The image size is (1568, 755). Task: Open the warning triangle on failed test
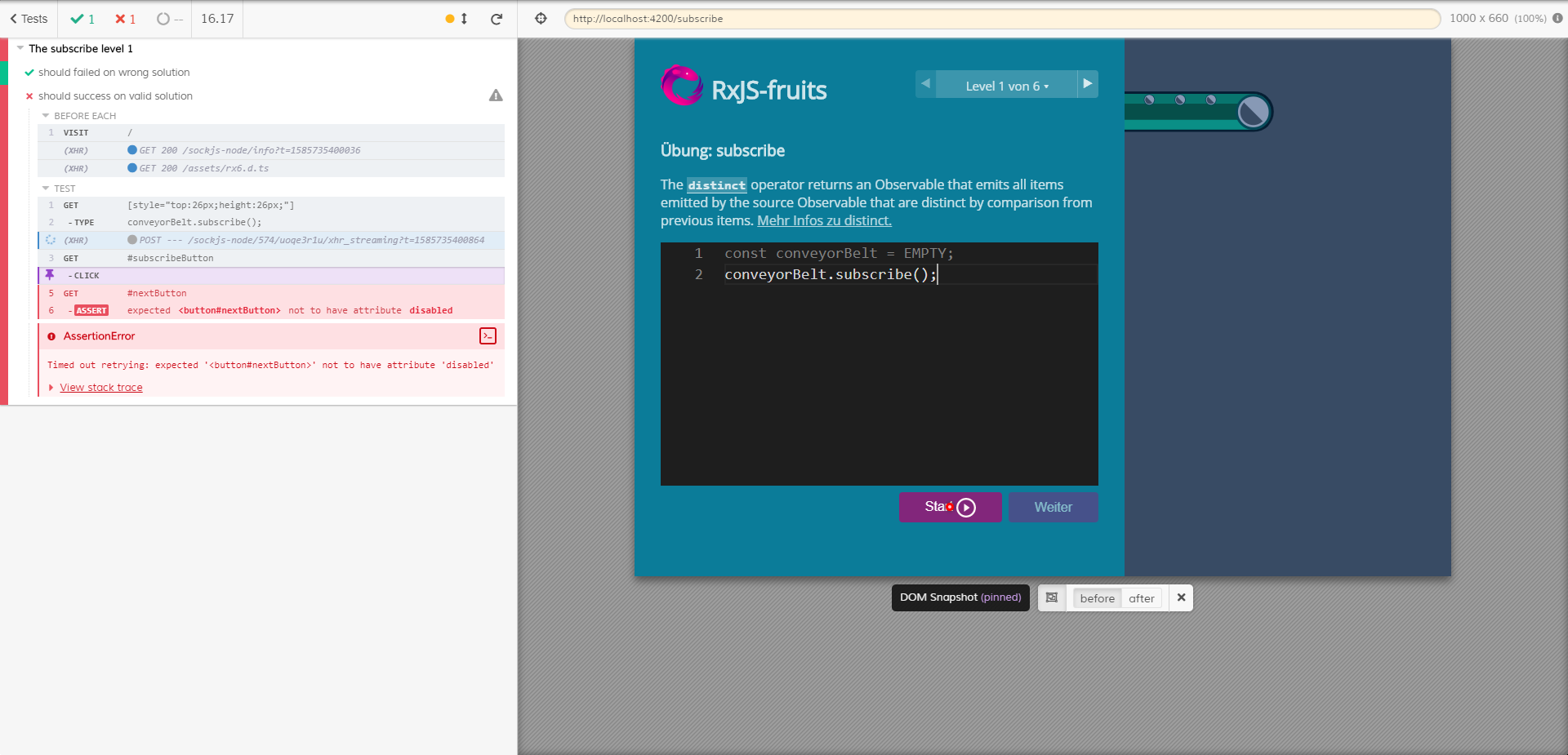click(x=496, y=95)
